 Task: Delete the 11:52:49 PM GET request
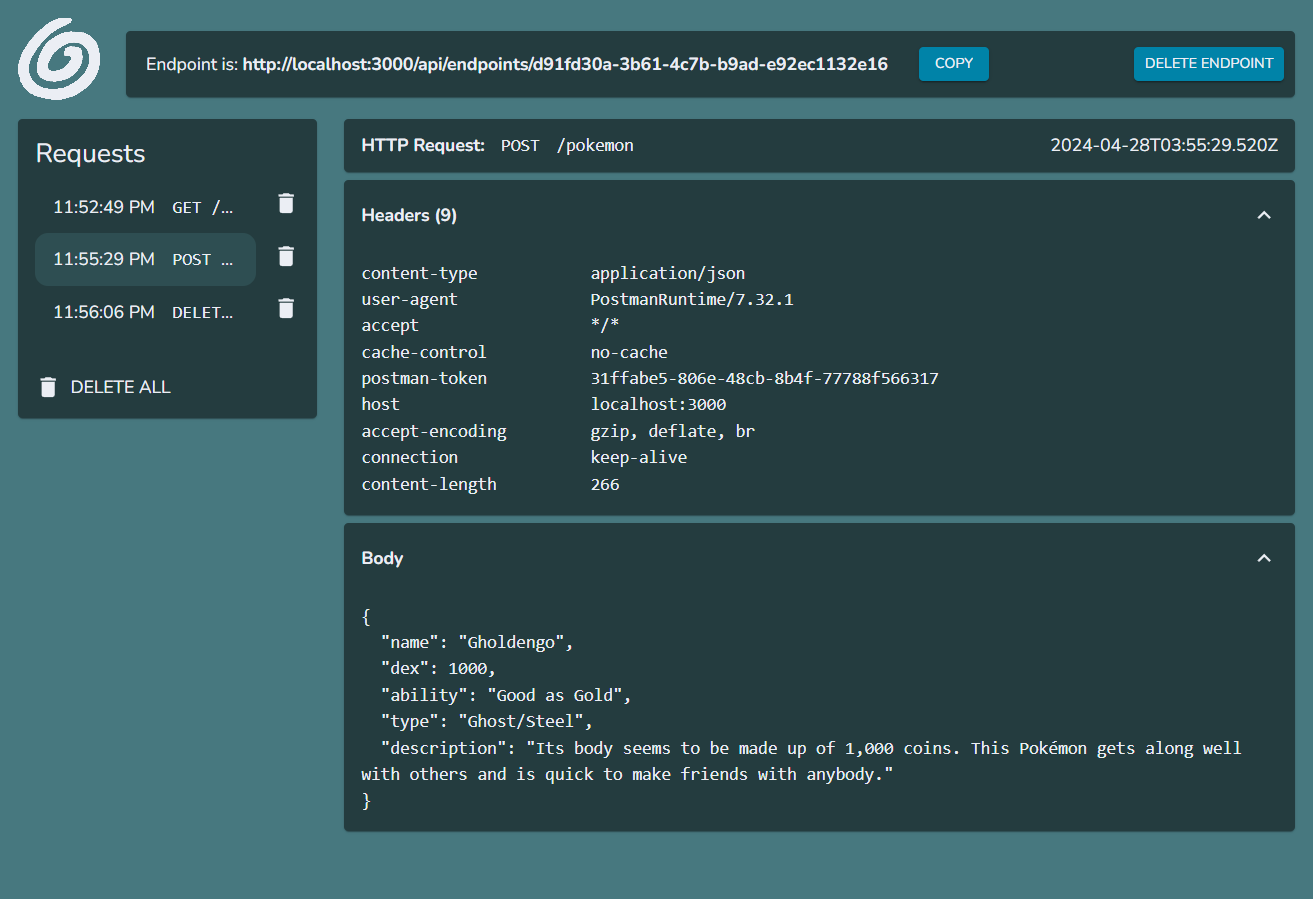[286, 204]
